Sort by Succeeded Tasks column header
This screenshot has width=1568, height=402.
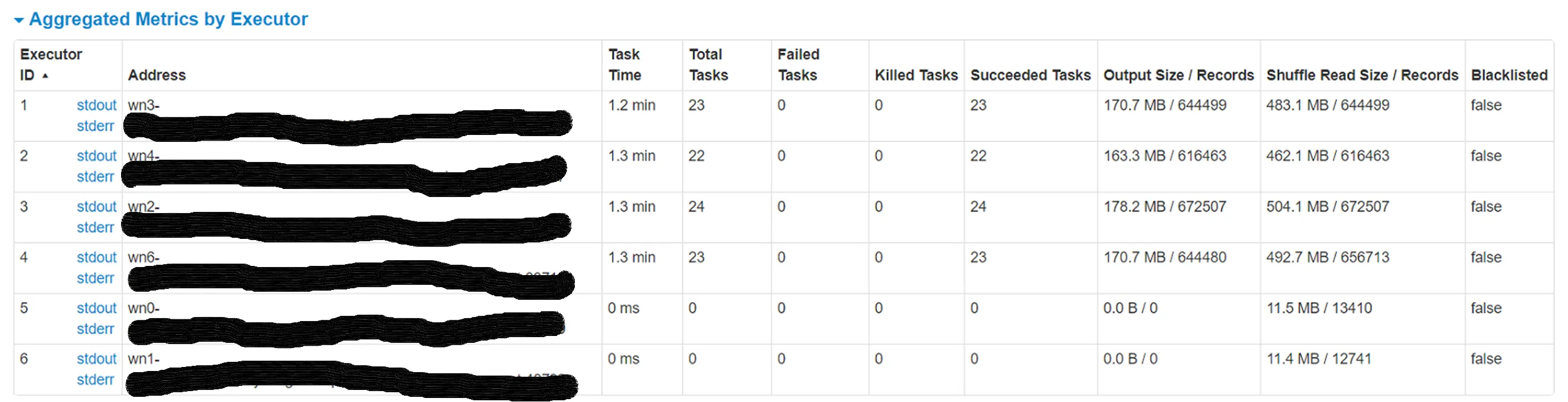1030,75
